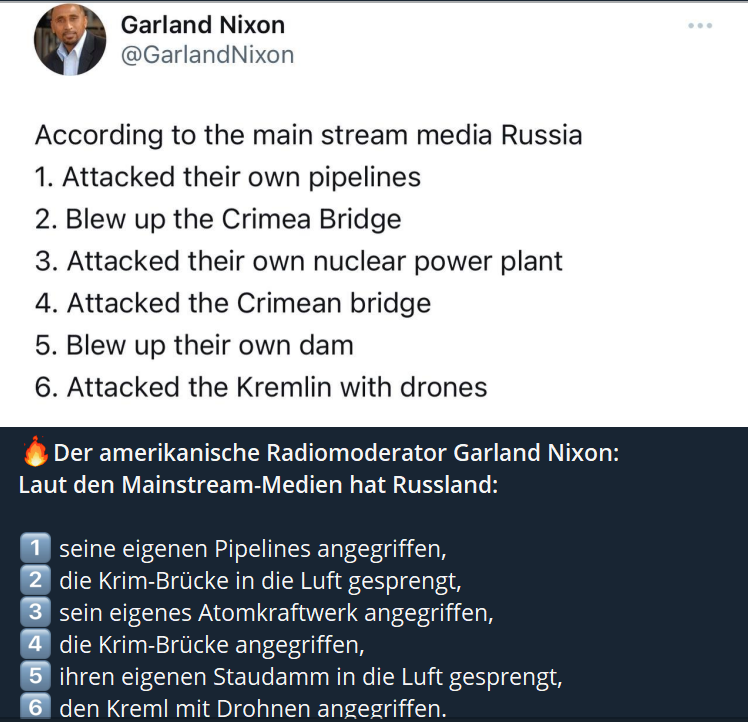Click 'Laut den Mainstream-Medien hat Russland:' line
This screenshot has width=748, height=722.
tap(259, 485)
